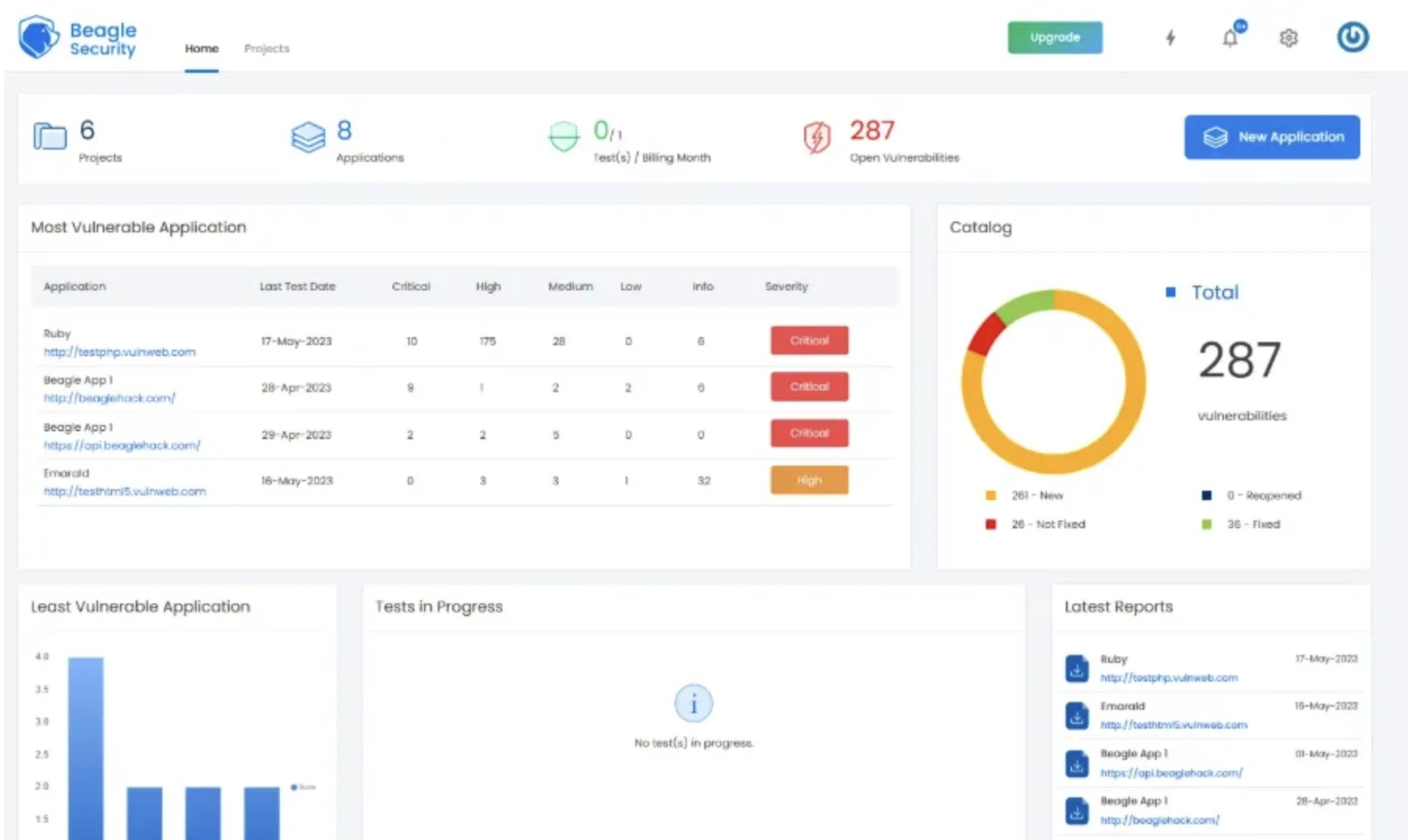Click the Beagle Security logo
1408x840 pixels.
coord(77,37)
